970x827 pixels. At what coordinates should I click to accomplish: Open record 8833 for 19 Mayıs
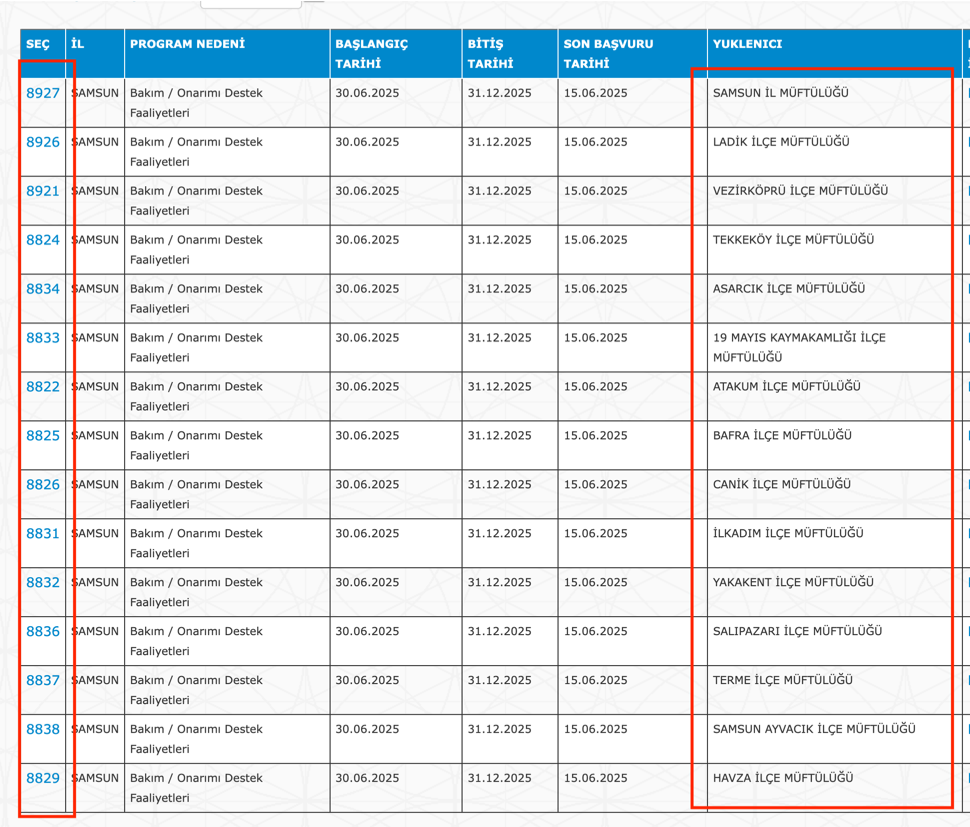pos(43,338)
